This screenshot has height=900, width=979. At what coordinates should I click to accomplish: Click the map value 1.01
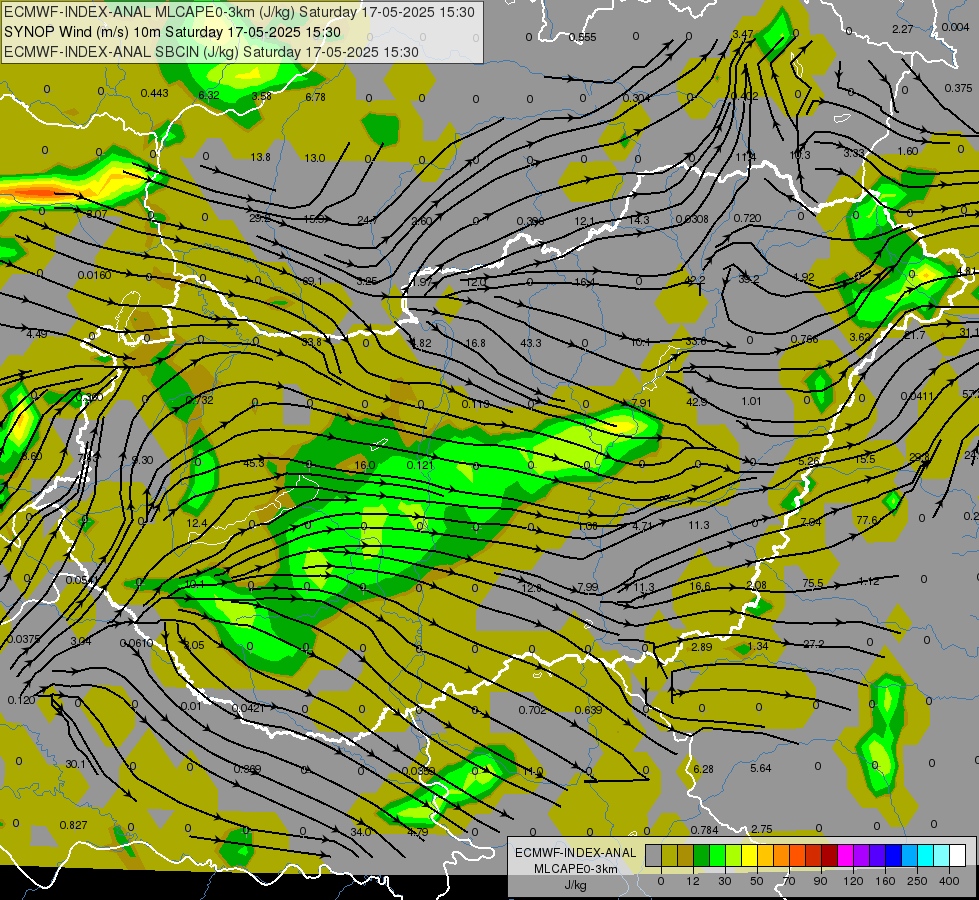point(751,401)
